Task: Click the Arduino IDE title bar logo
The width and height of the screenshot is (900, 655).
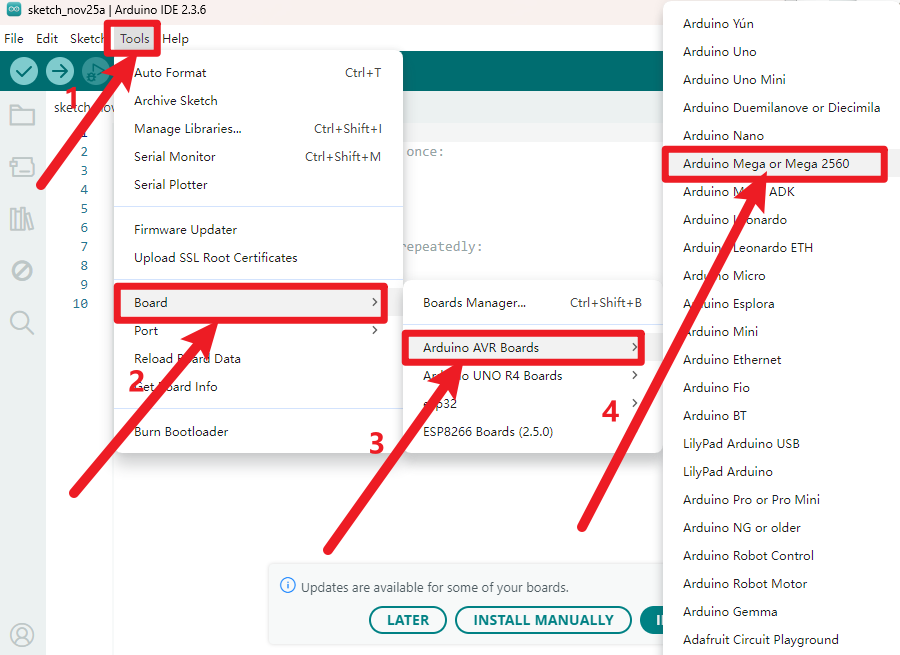Action: click(14, 9)
